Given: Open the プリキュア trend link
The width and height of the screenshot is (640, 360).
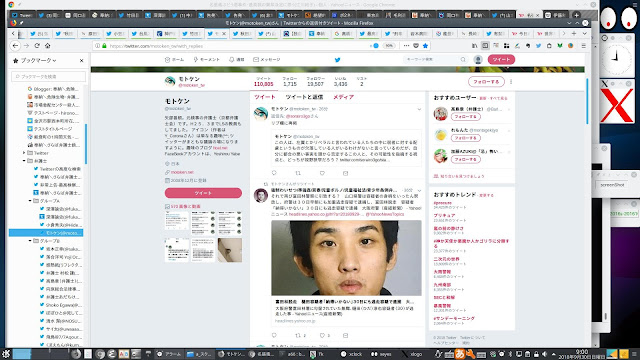Looking at the screenshot, I should click(444, 216).
